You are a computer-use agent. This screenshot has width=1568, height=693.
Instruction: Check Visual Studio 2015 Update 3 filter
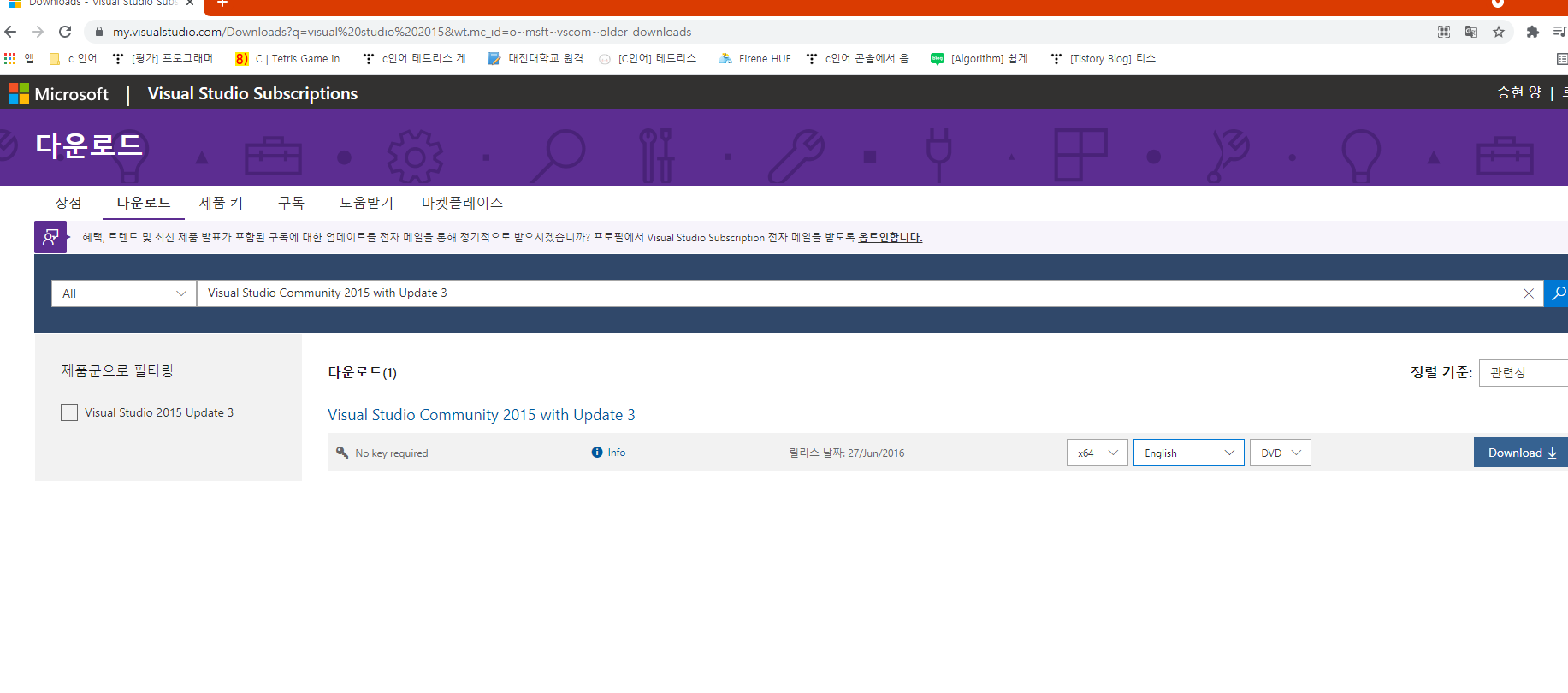point(69,412)
